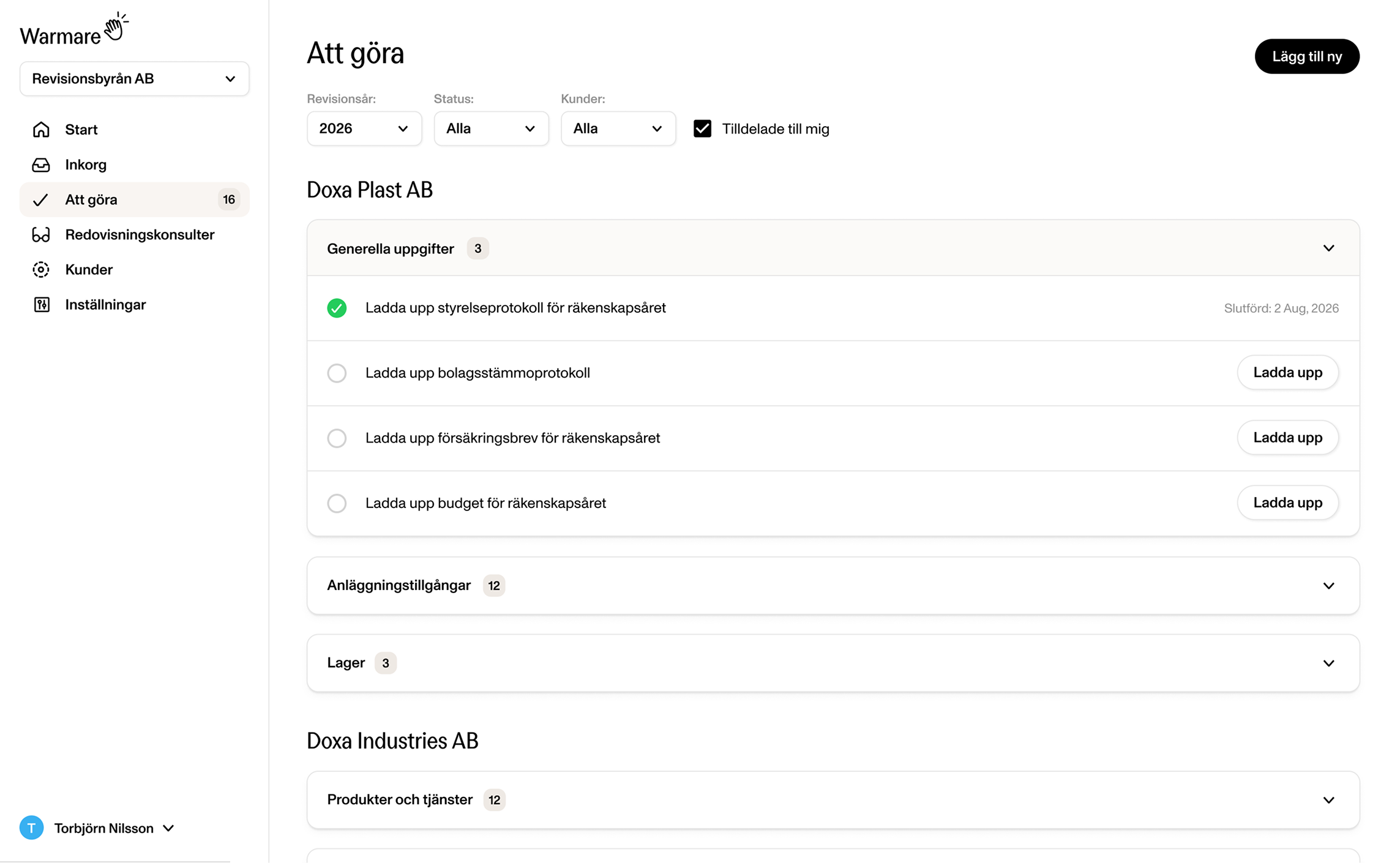Viewport: 1400px width, 863px height.
Task: Click the Redovisningskonsulter glasses icon
Action: 41,235
